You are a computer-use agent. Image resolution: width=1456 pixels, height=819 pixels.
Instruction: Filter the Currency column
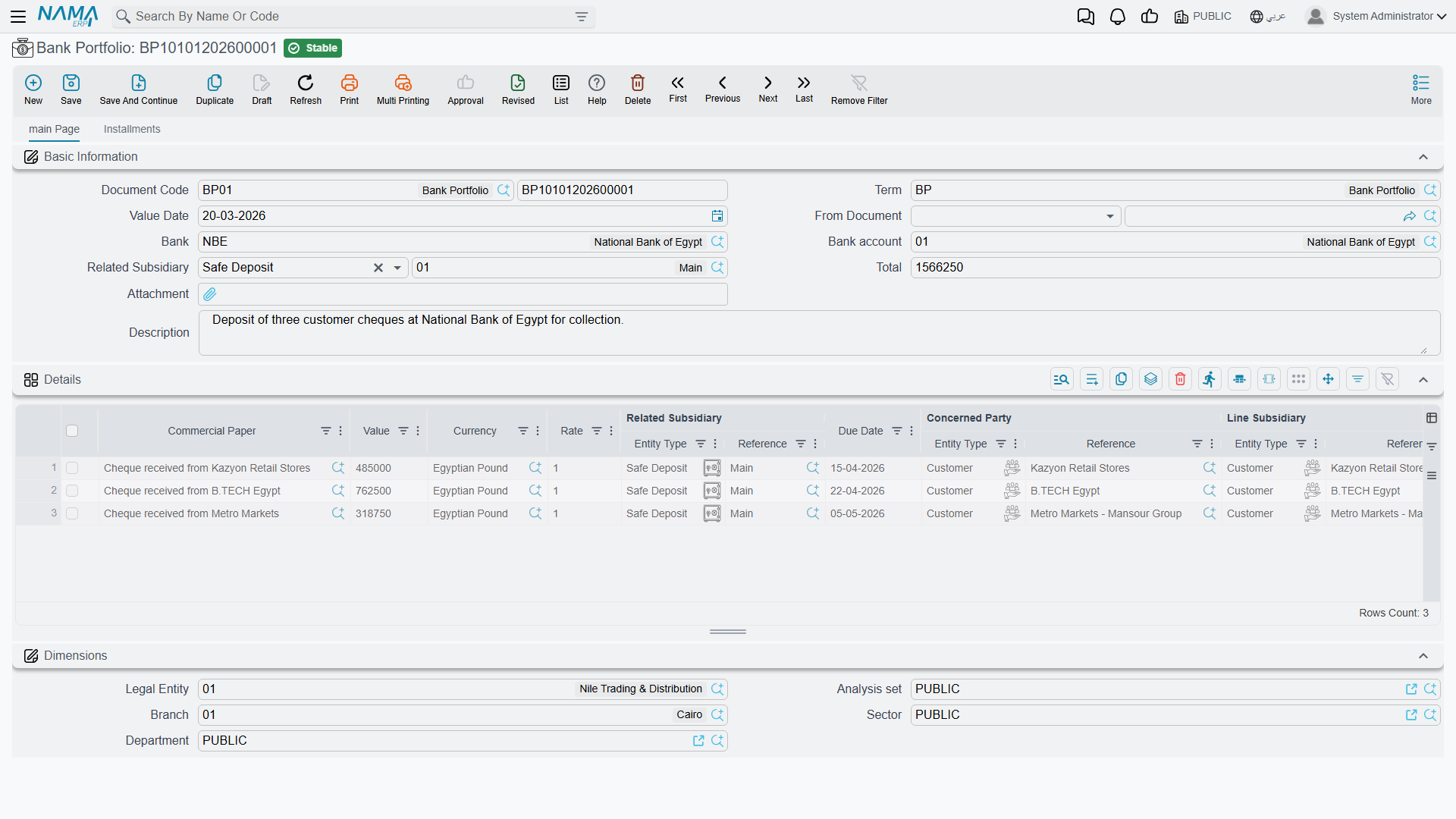pos(523,431)
